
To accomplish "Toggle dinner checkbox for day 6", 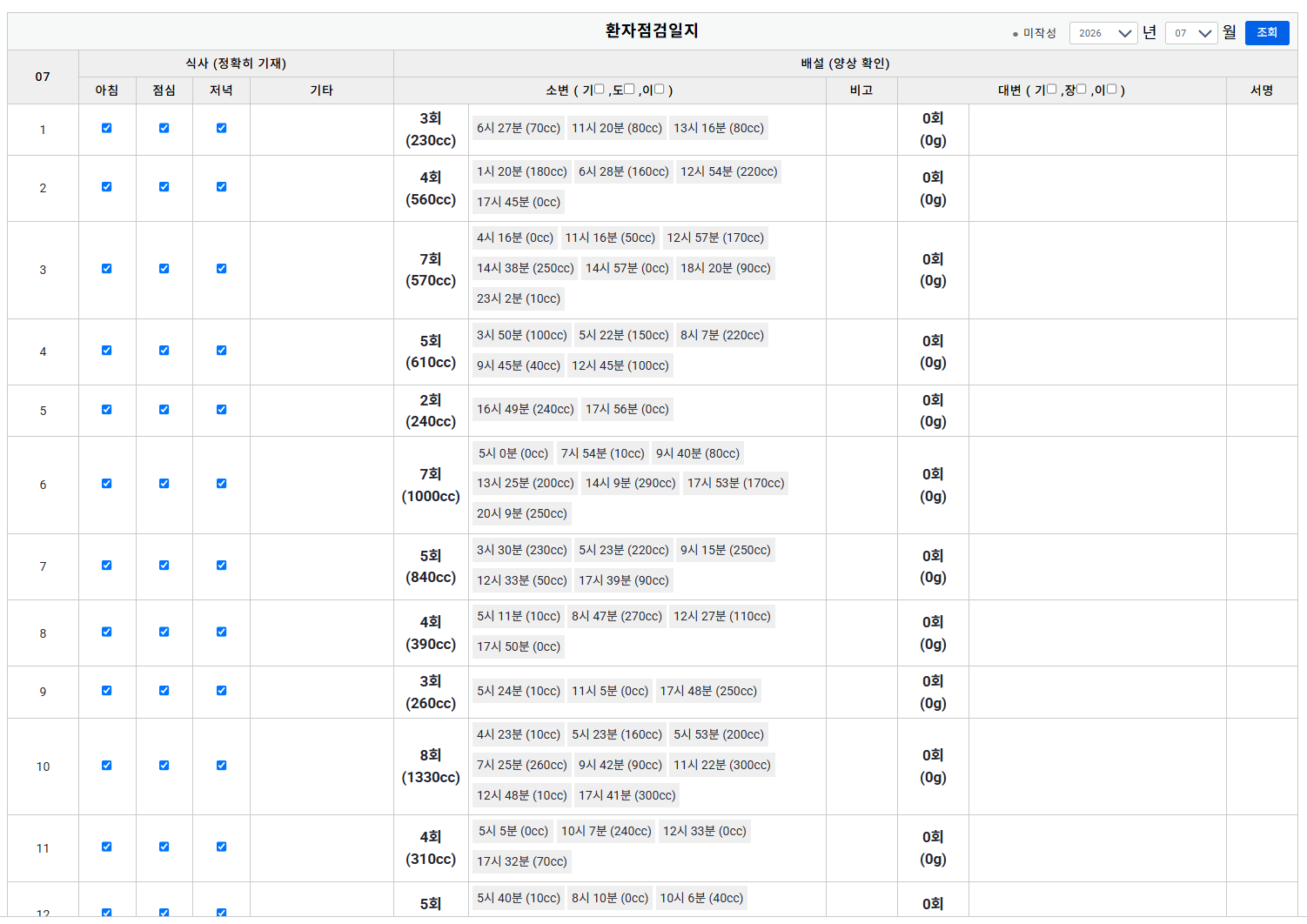I will (221, 484).
